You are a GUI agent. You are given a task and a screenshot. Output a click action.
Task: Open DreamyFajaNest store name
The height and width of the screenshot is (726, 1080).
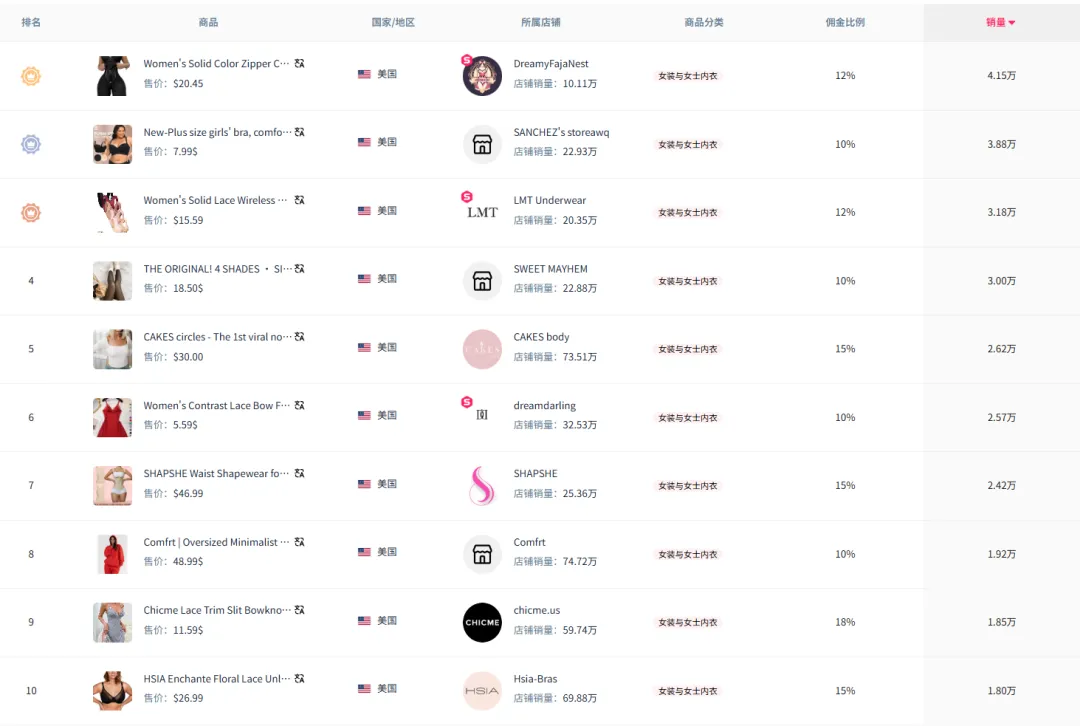[551, 63]
